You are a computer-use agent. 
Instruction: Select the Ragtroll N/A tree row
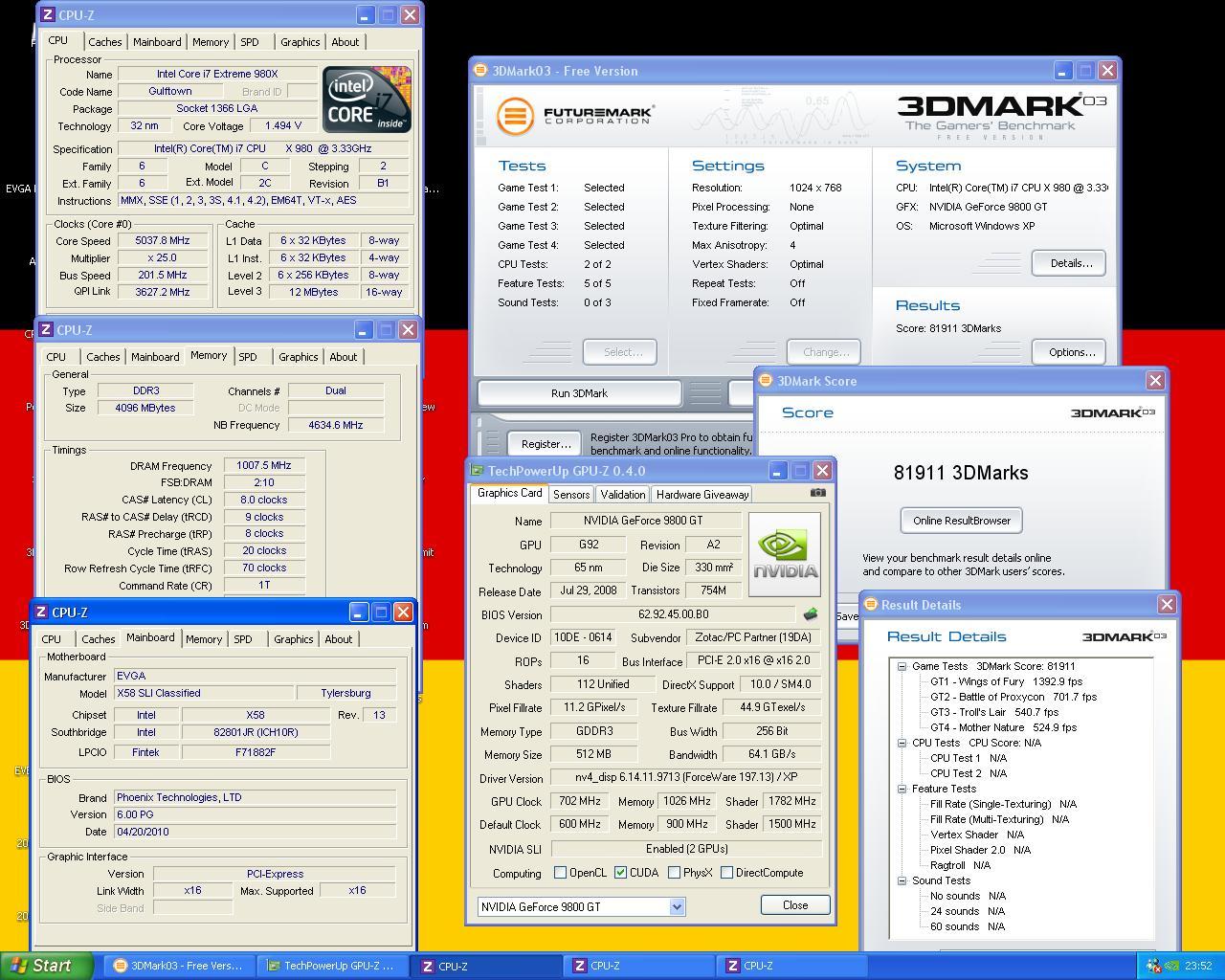tap(961, 865)
